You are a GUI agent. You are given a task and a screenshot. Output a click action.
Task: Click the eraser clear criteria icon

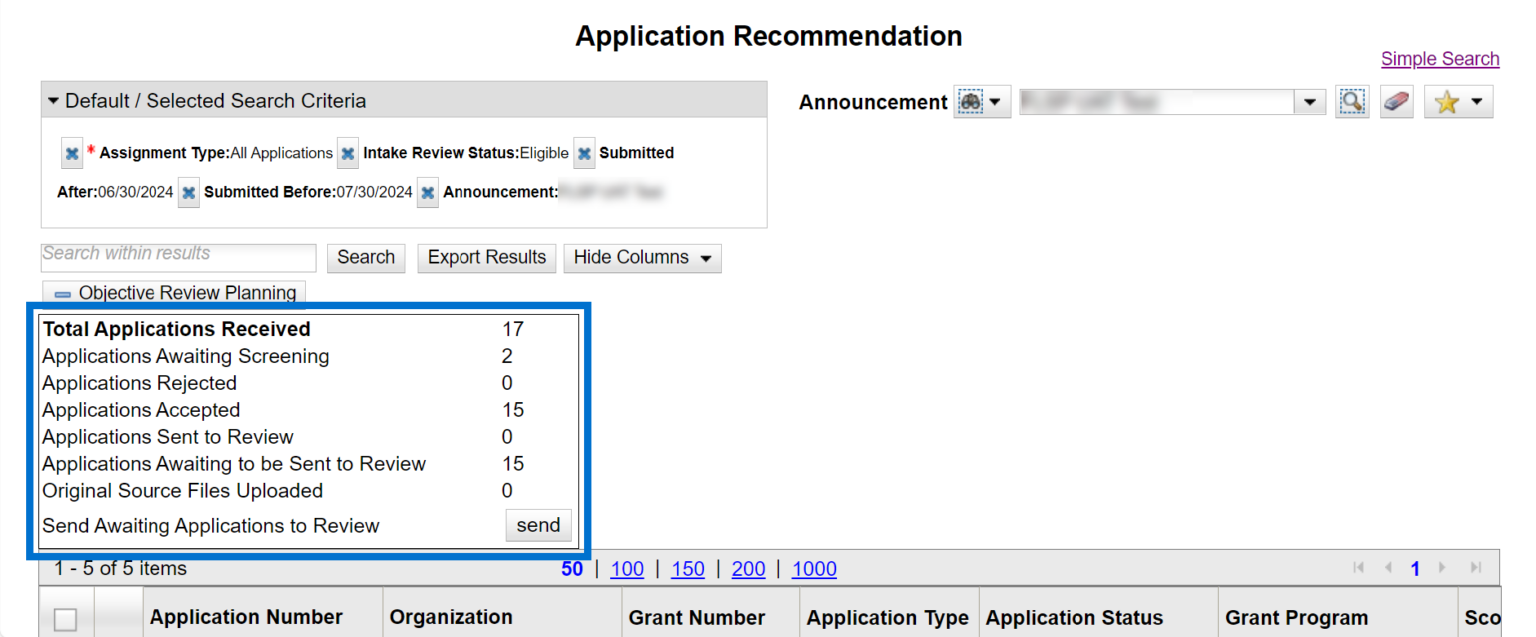click(1397, 102)
